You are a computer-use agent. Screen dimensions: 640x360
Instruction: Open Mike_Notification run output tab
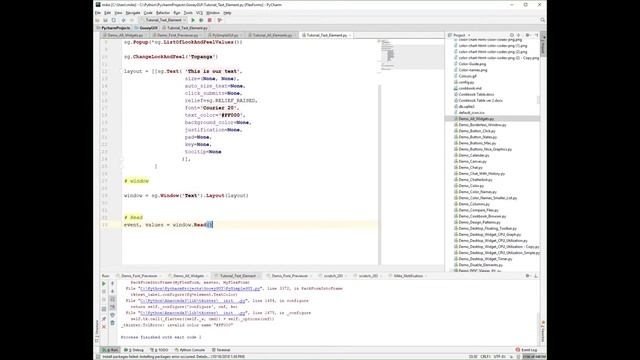coord(408,276)
